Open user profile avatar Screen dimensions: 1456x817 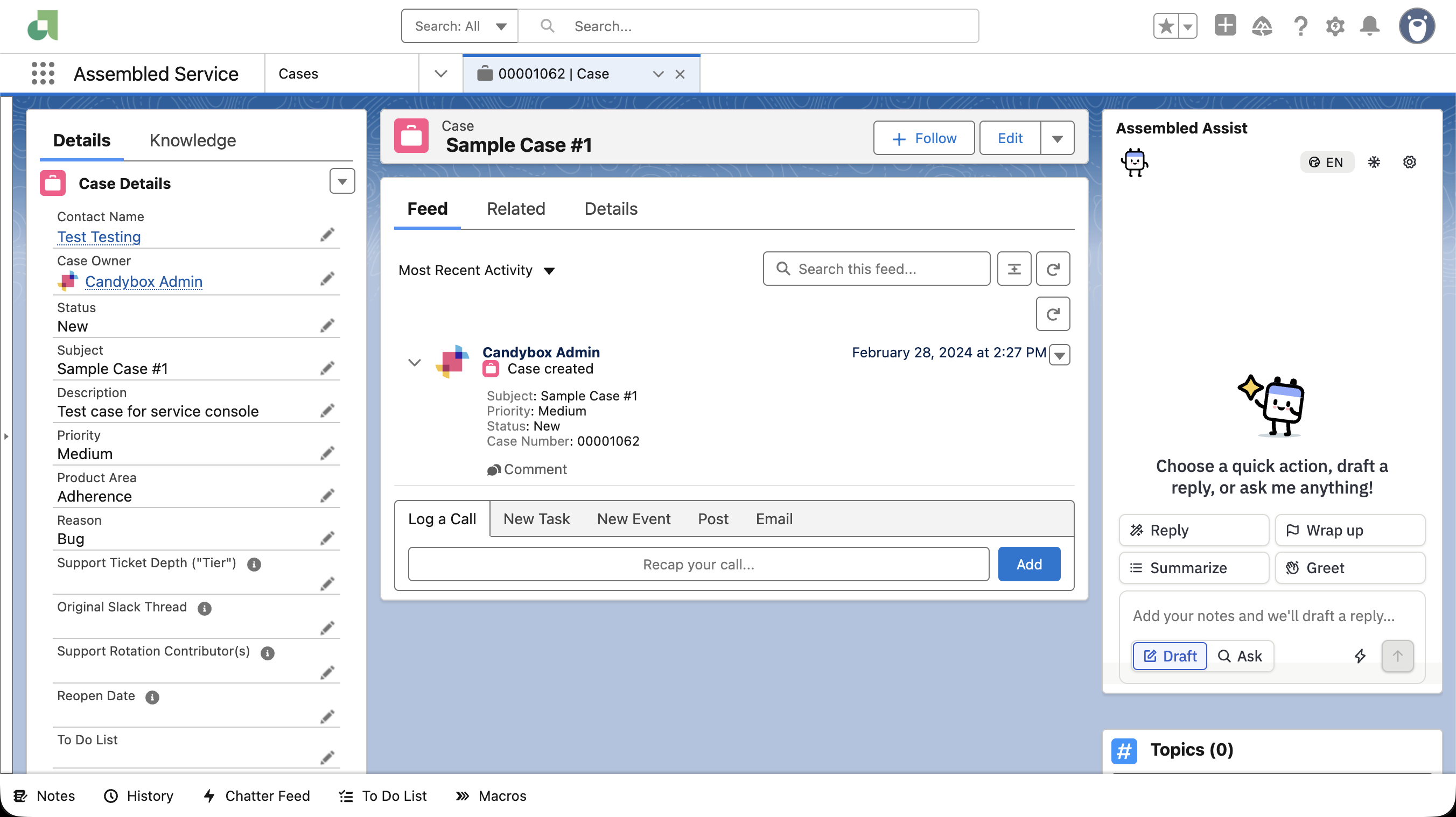click(1417, 26)
